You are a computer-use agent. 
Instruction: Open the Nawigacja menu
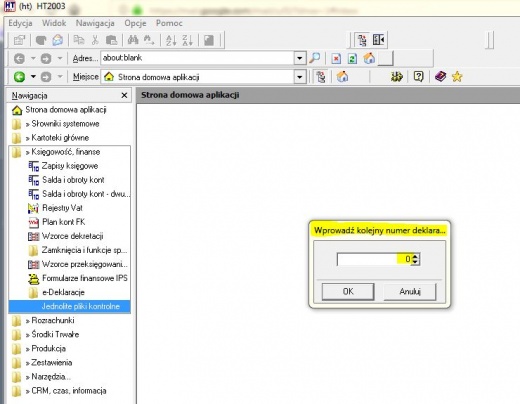tap(95, 23)
